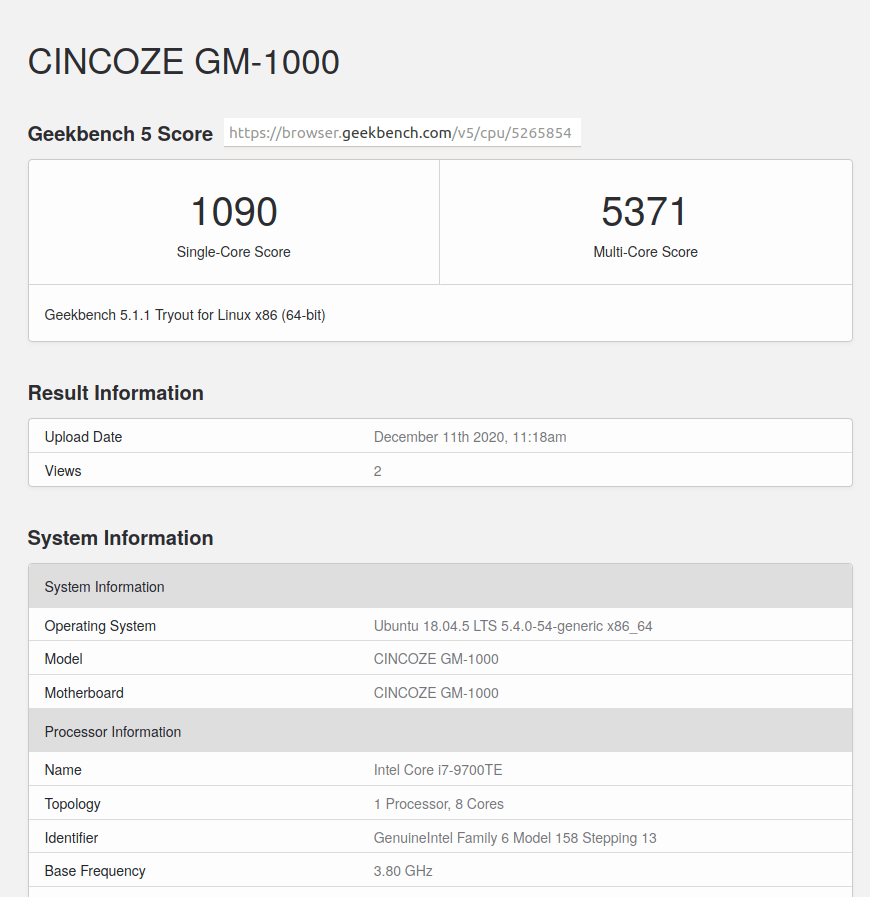Viewport: 870px width, 897px height.
Task: Click the processor Name label
Action: (x=63, y=770)
